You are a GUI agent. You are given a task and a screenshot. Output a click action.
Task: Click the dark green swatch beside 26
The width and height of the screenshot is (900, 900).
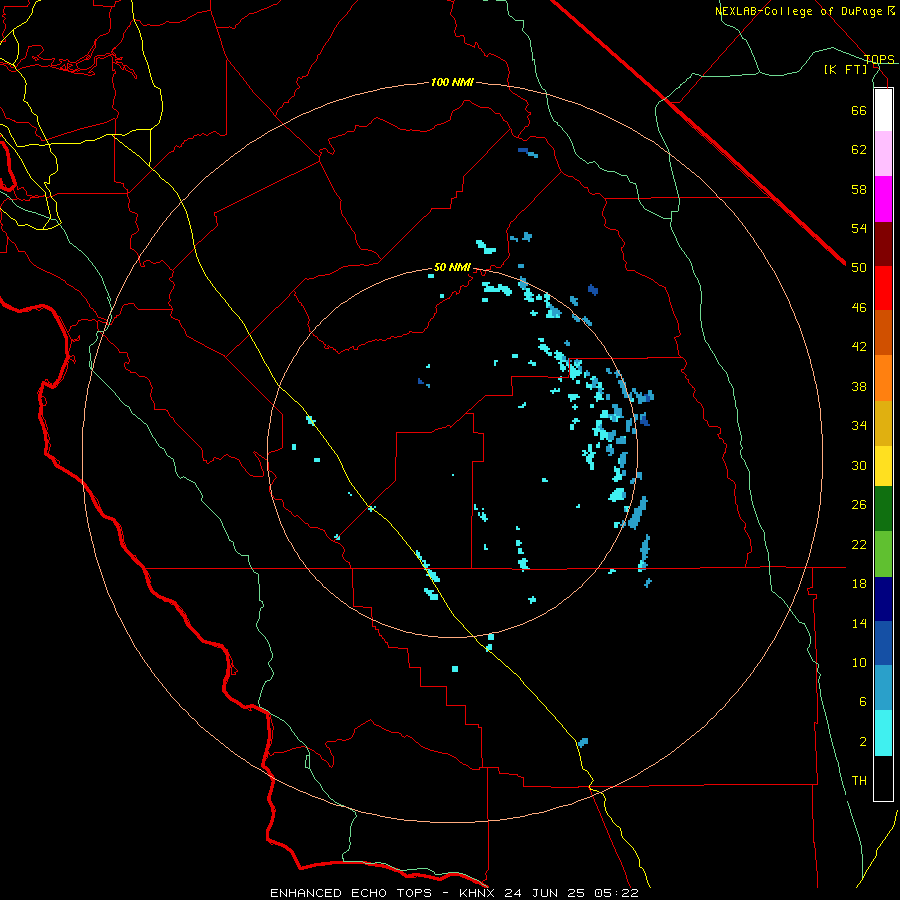(883, 509)
